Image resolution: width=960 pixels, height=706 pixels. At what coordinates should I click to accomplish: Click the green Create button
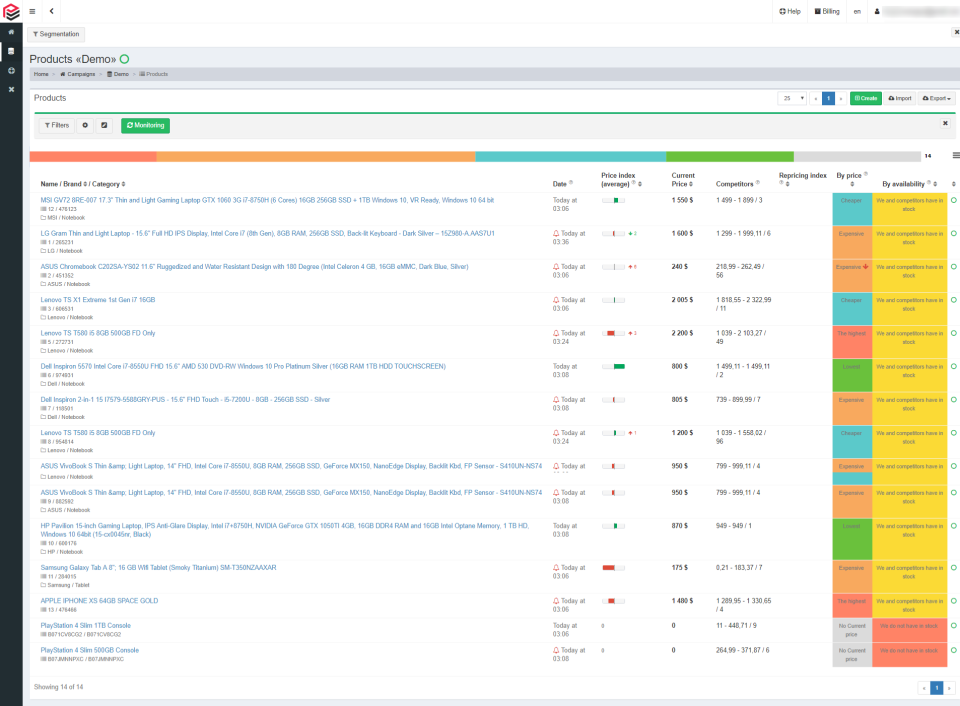point(866,99)
